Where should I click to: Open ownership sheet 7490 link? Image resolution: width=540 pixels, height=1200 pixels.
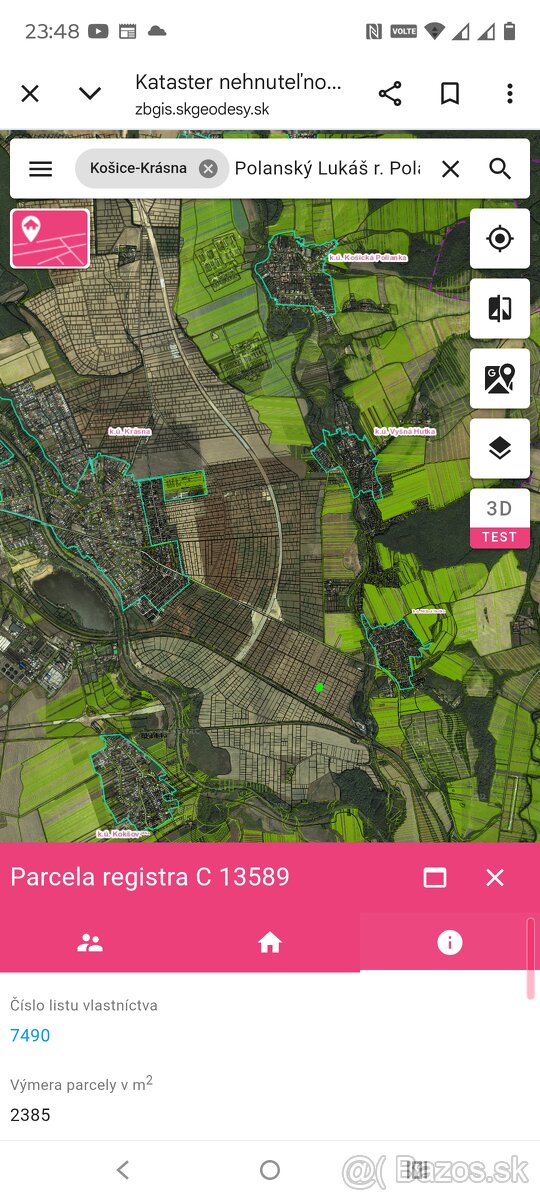[30, 1036]
